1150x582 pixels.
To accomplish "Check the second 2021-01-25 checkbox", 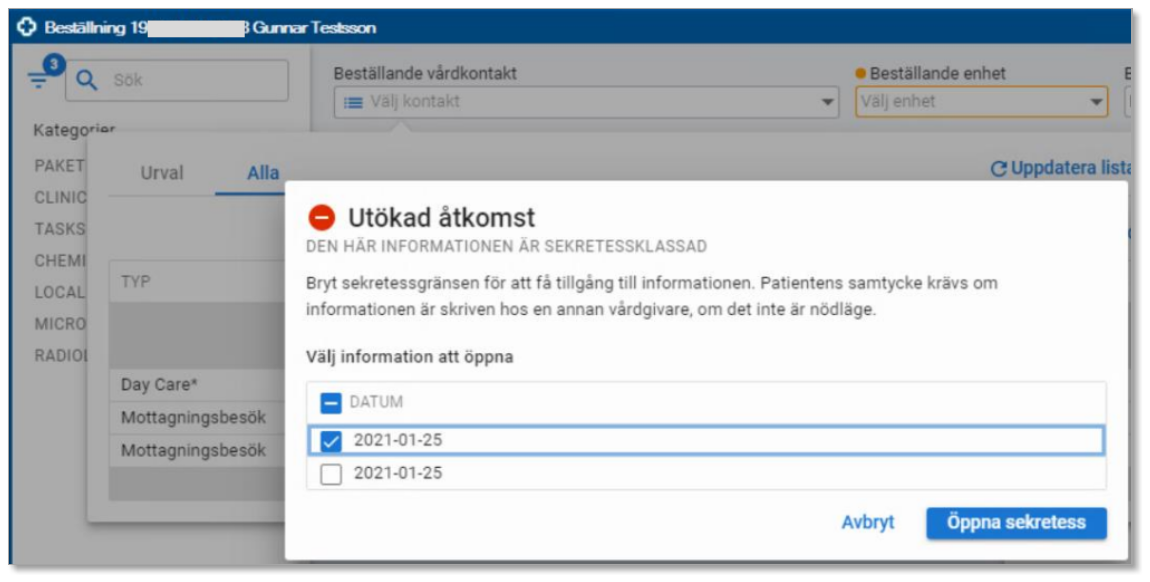I will (x=331, y=474).
